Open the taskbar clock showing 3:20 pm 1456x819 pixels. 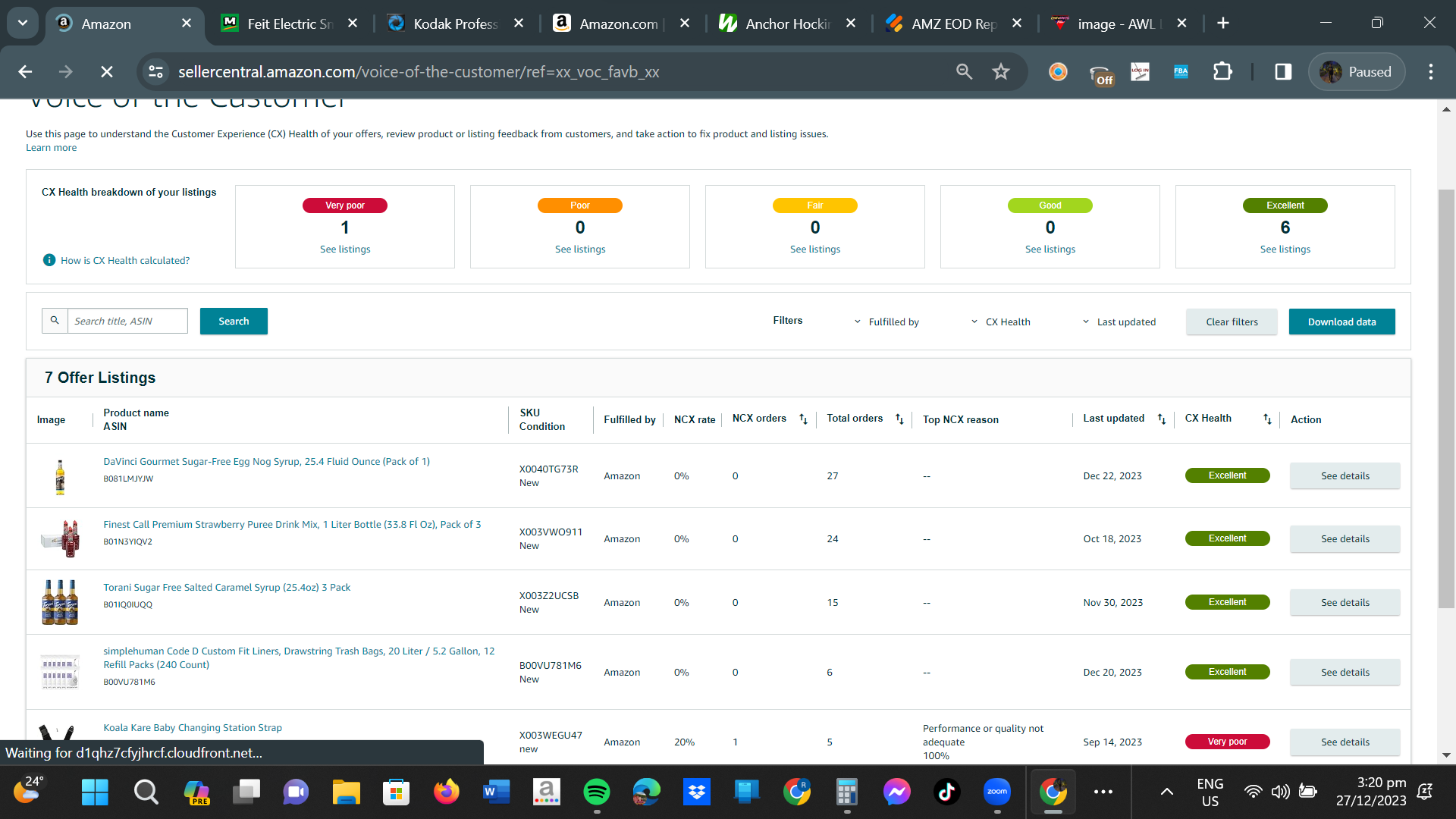pos(1371,792)
